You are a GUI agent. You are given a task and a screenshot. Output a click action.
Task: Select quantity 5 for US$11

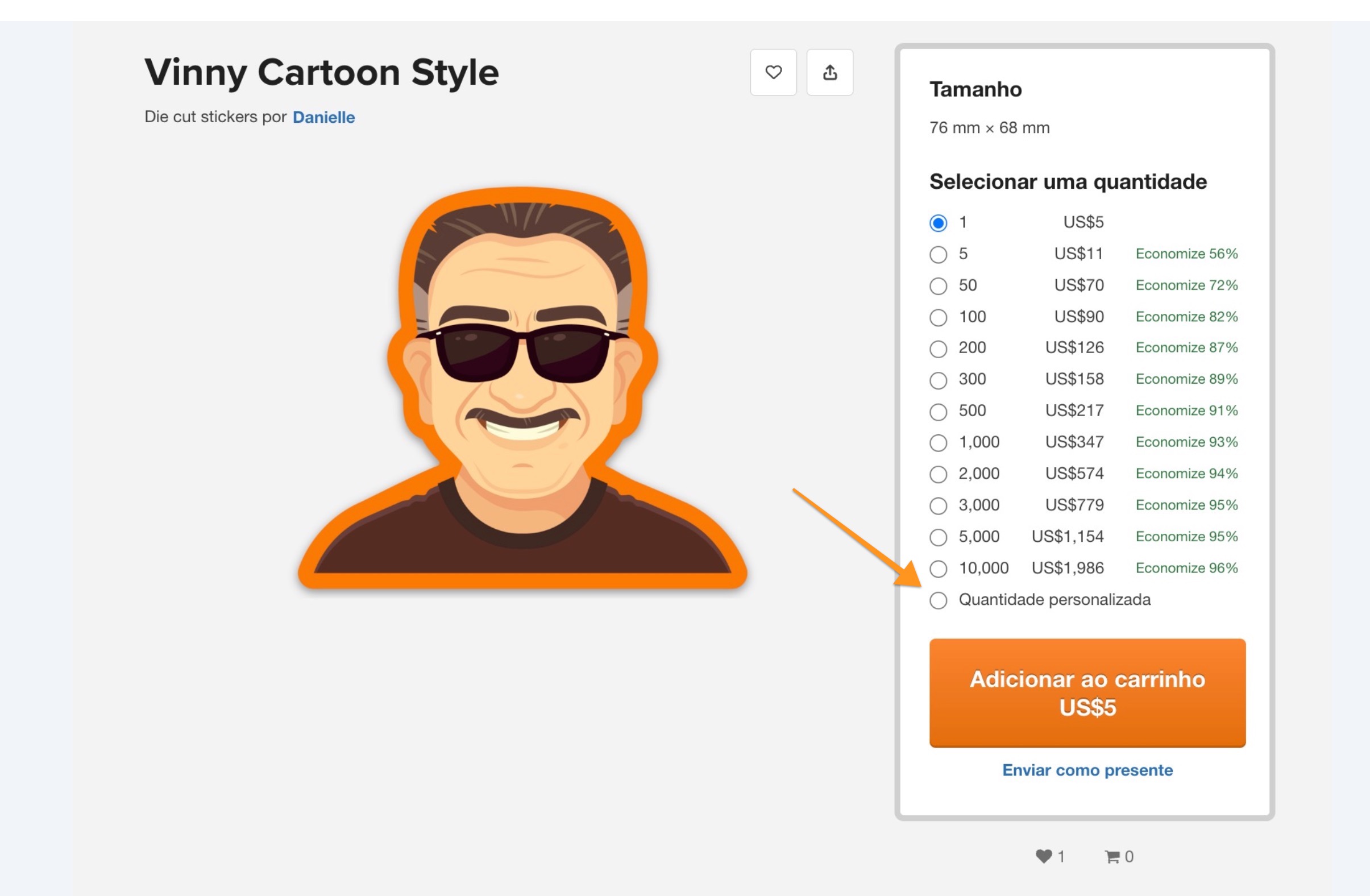939,255
